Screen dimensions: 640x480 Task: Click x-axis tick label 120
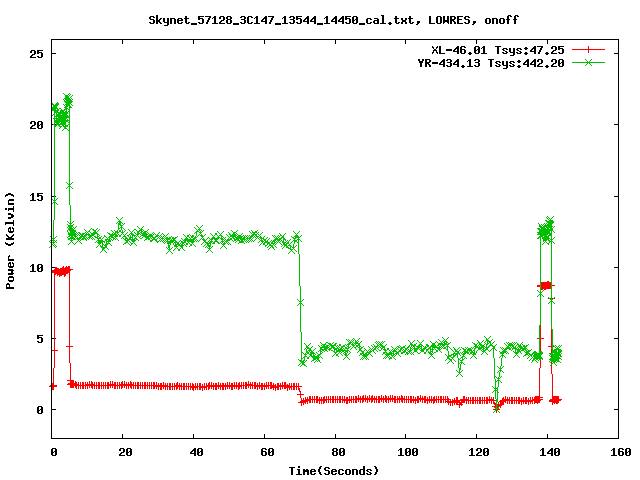tap(479, 452)
